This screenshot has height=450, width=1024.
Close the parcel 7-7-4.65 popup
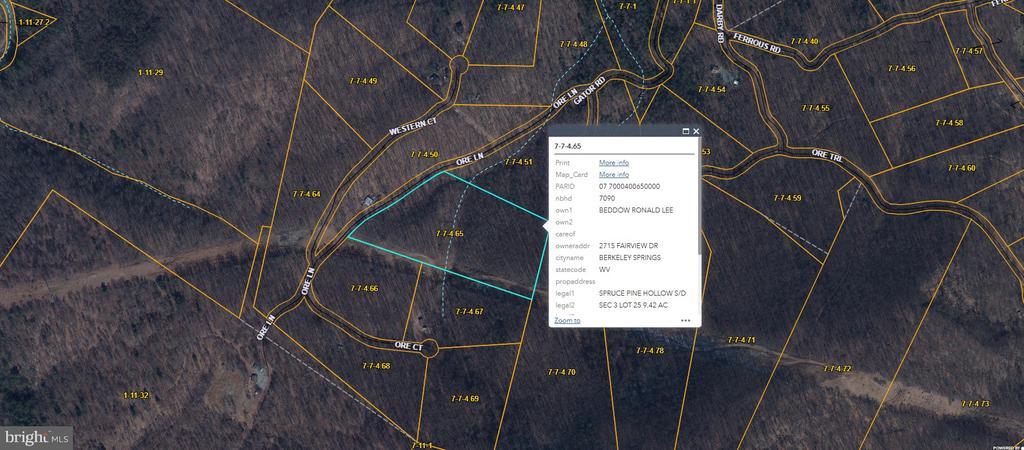click(x=696, y=131)
